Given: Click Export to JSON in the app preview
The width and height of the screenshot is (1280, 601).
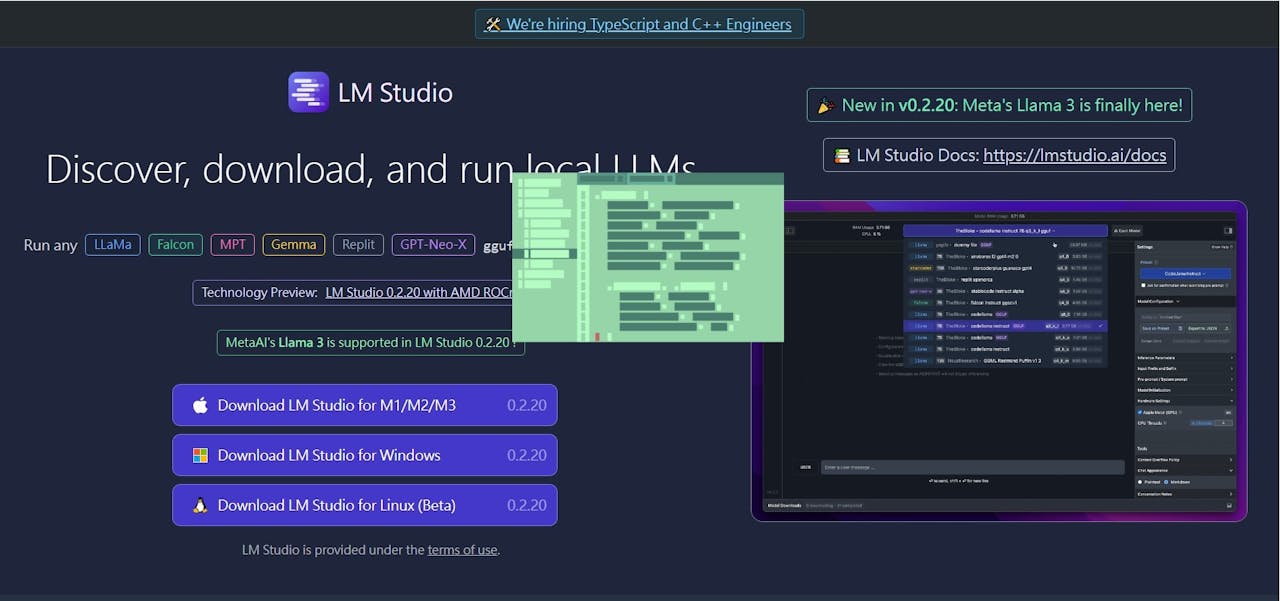Looking at the screenshot, I should point(1208,328).
